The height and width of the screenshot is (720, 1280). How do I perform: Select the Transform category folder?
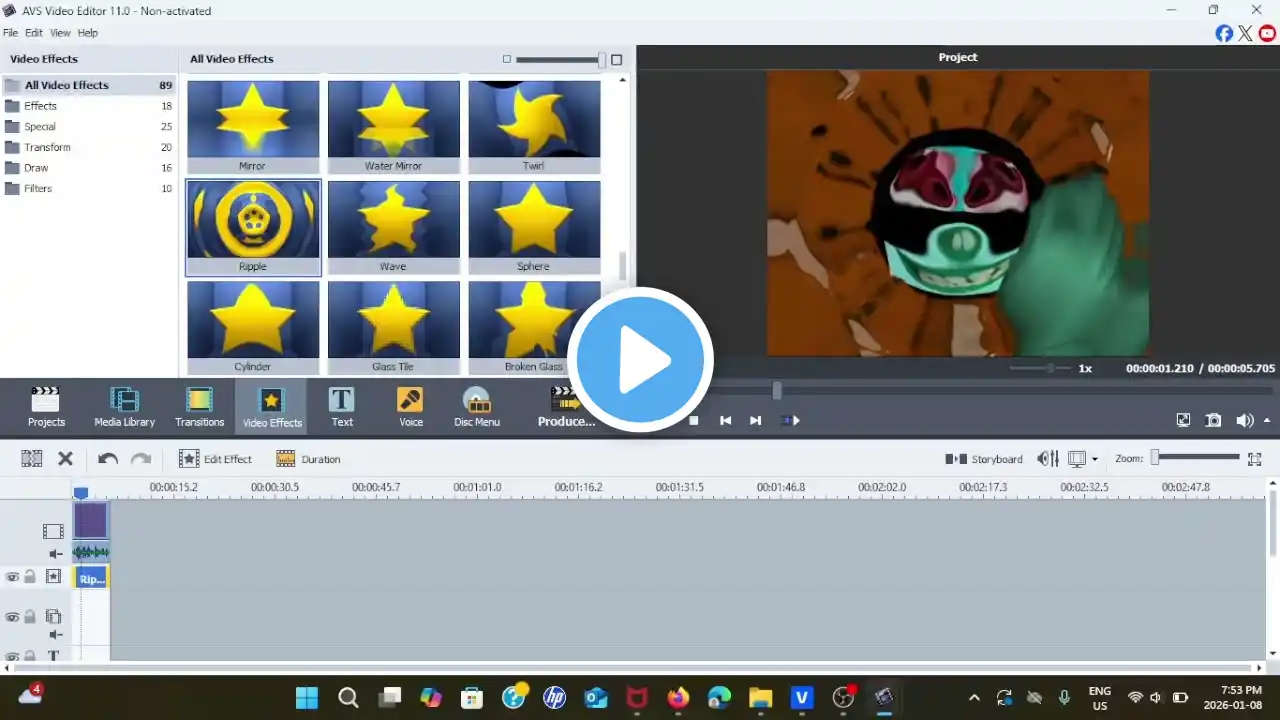(x=88, y=147)
